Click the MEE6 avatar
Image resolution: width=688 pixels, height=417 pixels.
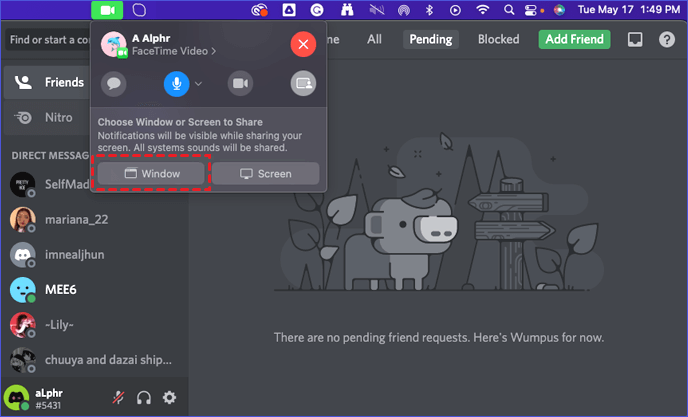click(22, 290)
